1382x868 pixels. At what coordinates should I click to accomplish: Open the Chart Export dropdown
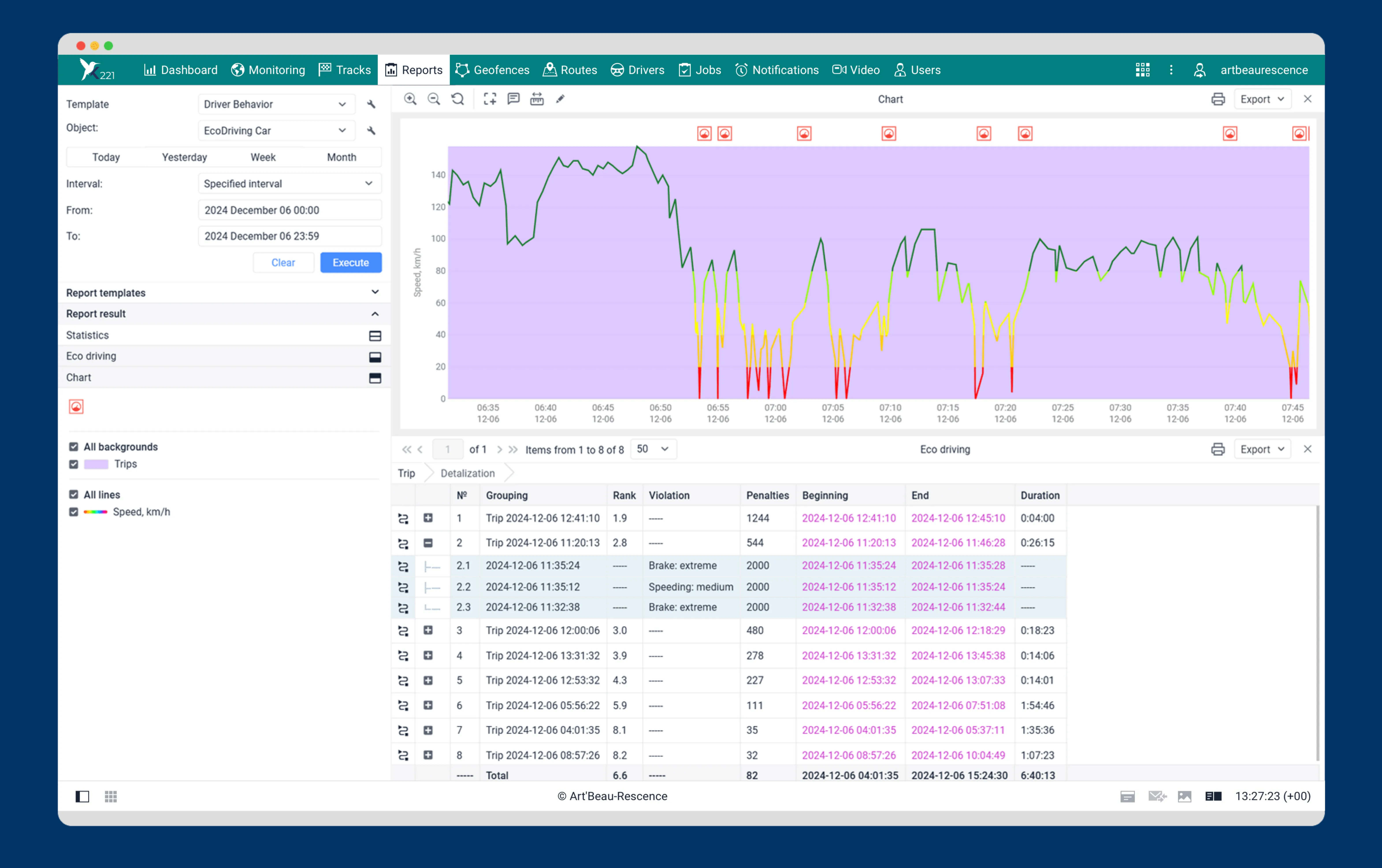[1262, 99]
